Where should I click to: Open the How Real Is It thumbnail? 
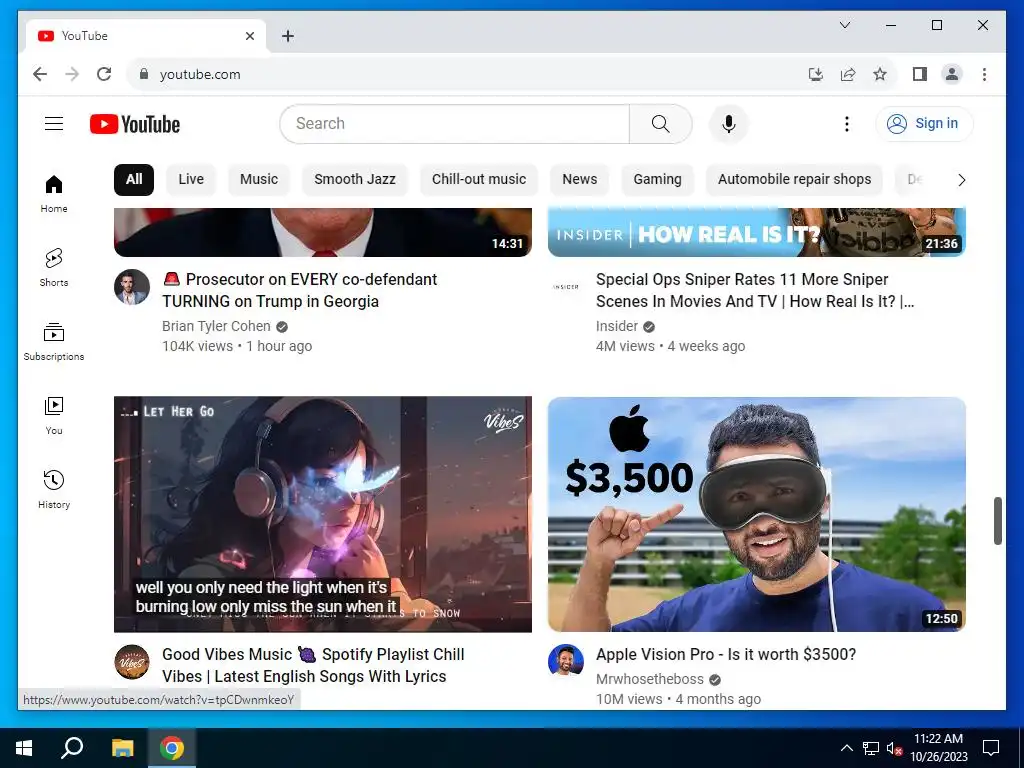pos(756,232)
